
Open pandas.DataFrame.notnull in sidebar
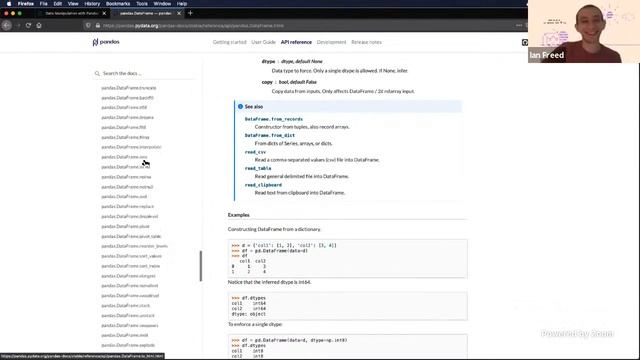point(127,187)
